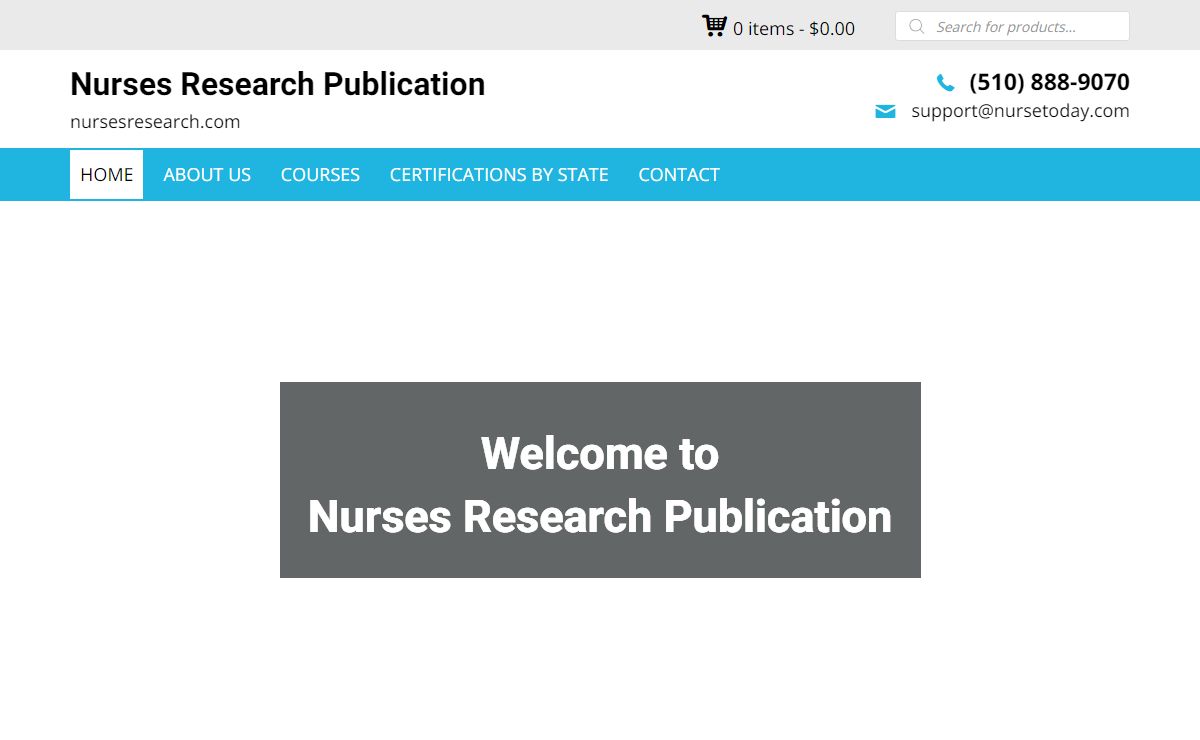
Task: Click the Search for products field
Action: tap(1012, 27)
